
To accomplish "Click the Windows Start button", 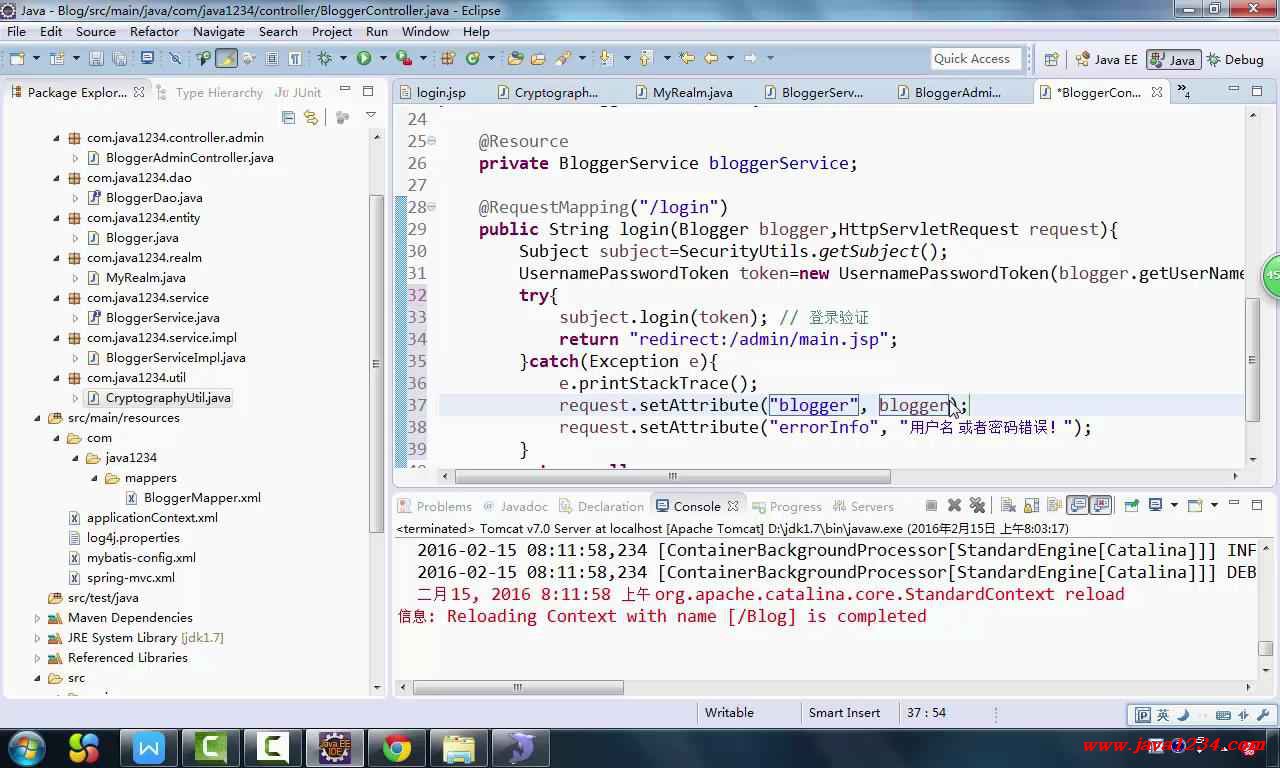I will 25,748.
